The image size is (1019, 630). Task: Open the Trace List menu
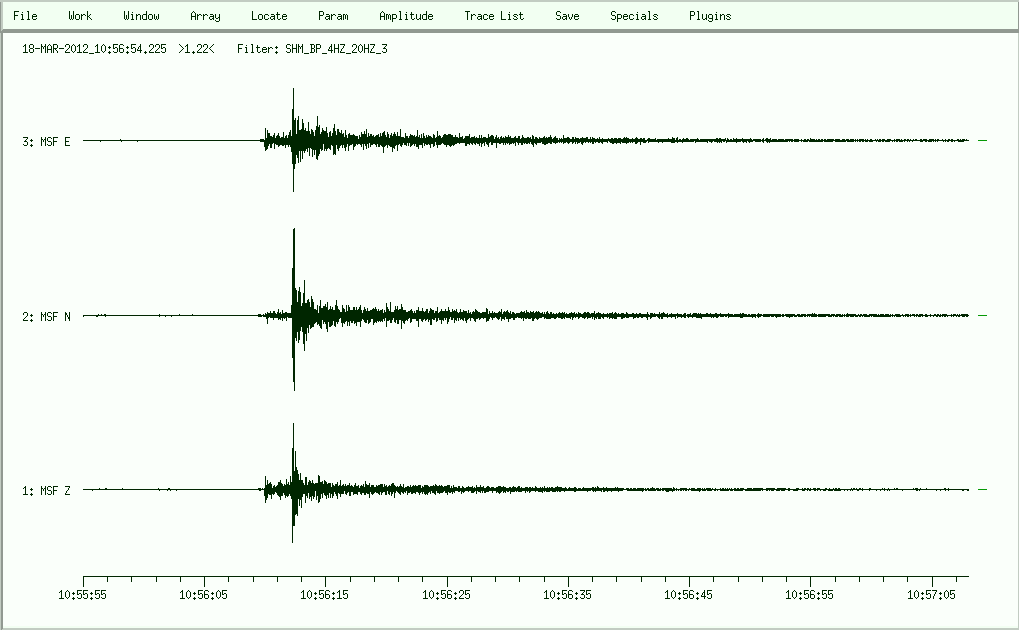click(x=494, y=16)
